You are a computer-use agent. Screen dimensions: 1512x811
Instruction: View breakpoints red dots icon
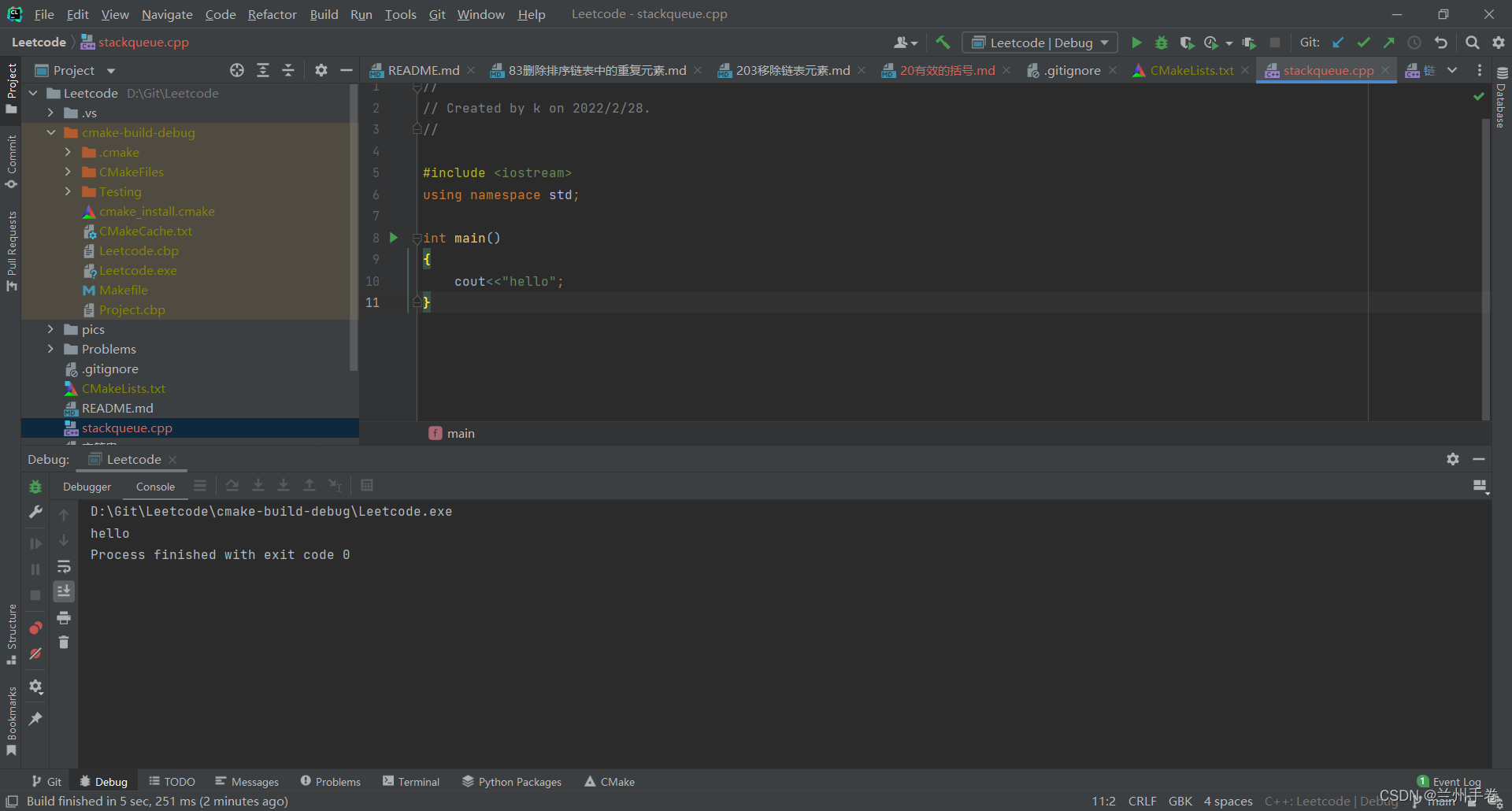(x=35, y=628)
